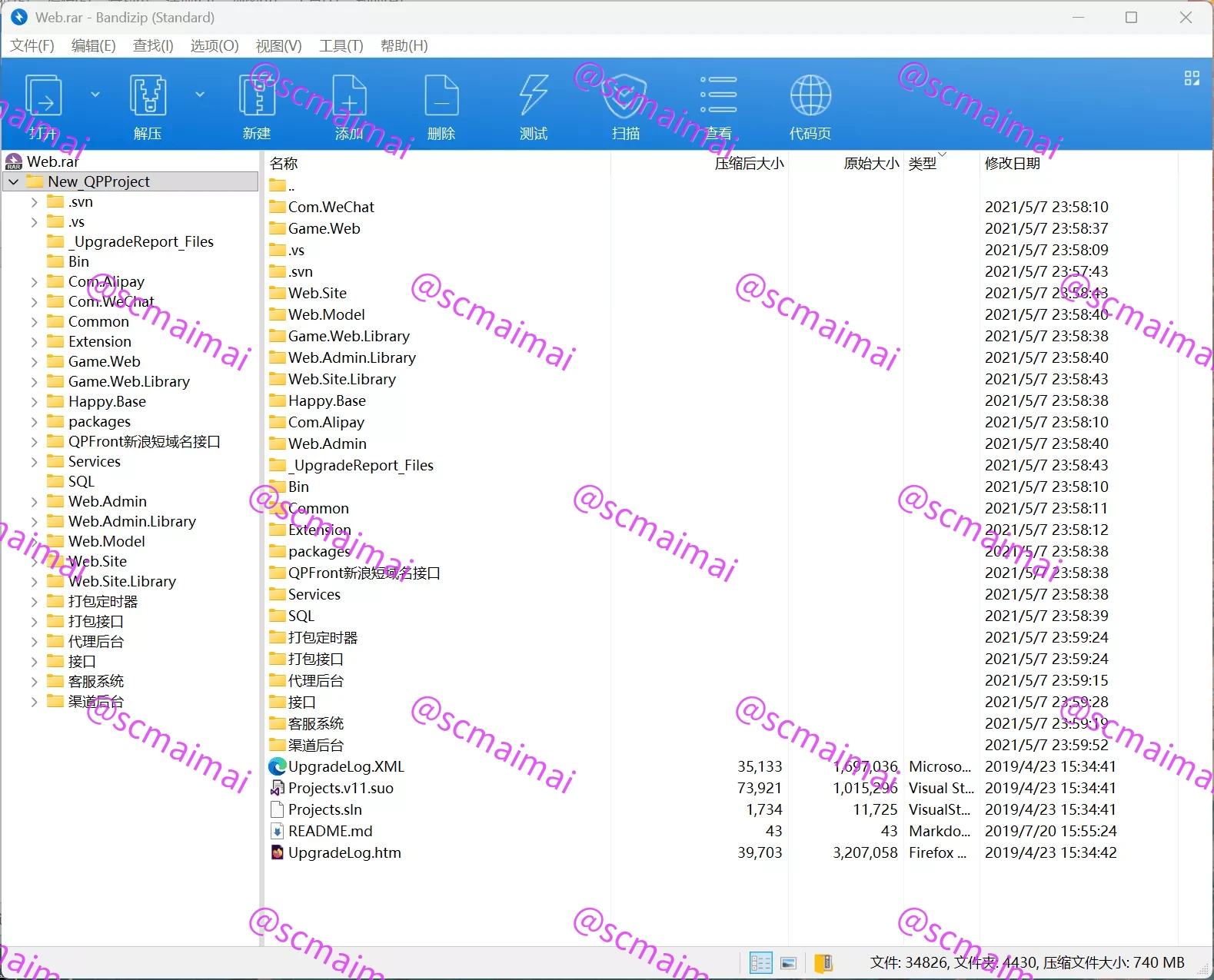
Task: Select Bin folder in the tree
Action: 78,261
